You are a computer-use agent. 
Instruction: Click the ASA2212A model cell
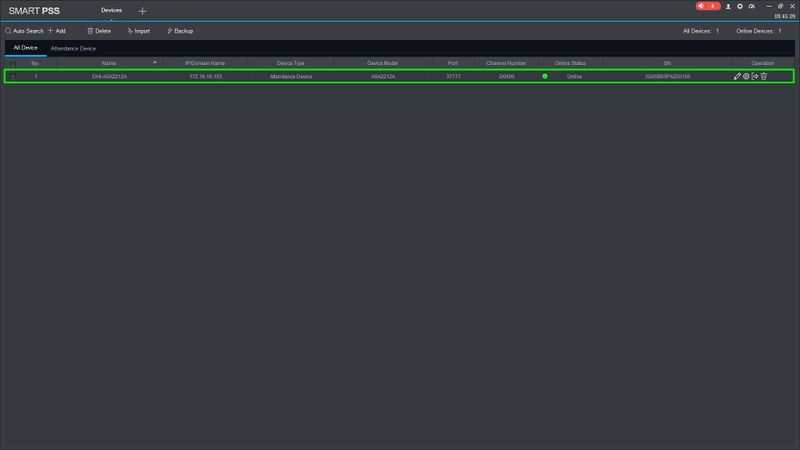click(383, 77)
